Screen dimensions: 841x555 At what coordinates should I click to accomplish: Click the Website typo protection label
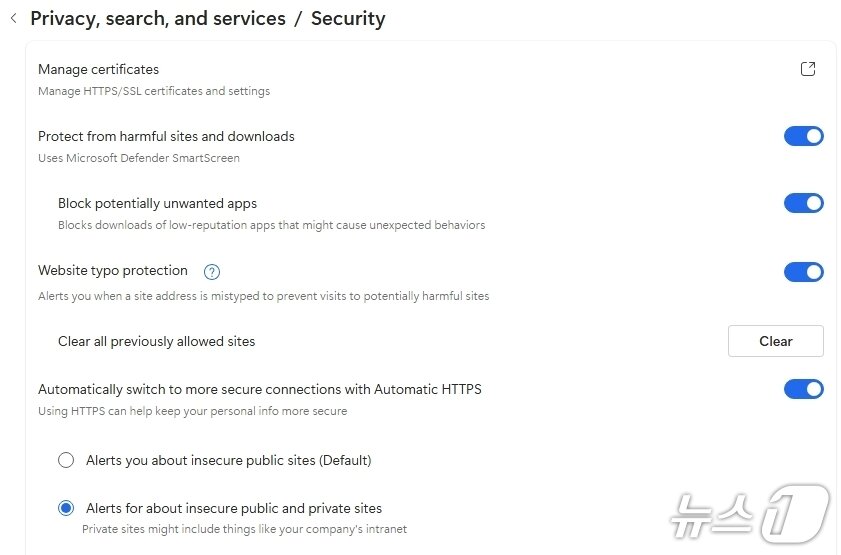coord(113,270)
